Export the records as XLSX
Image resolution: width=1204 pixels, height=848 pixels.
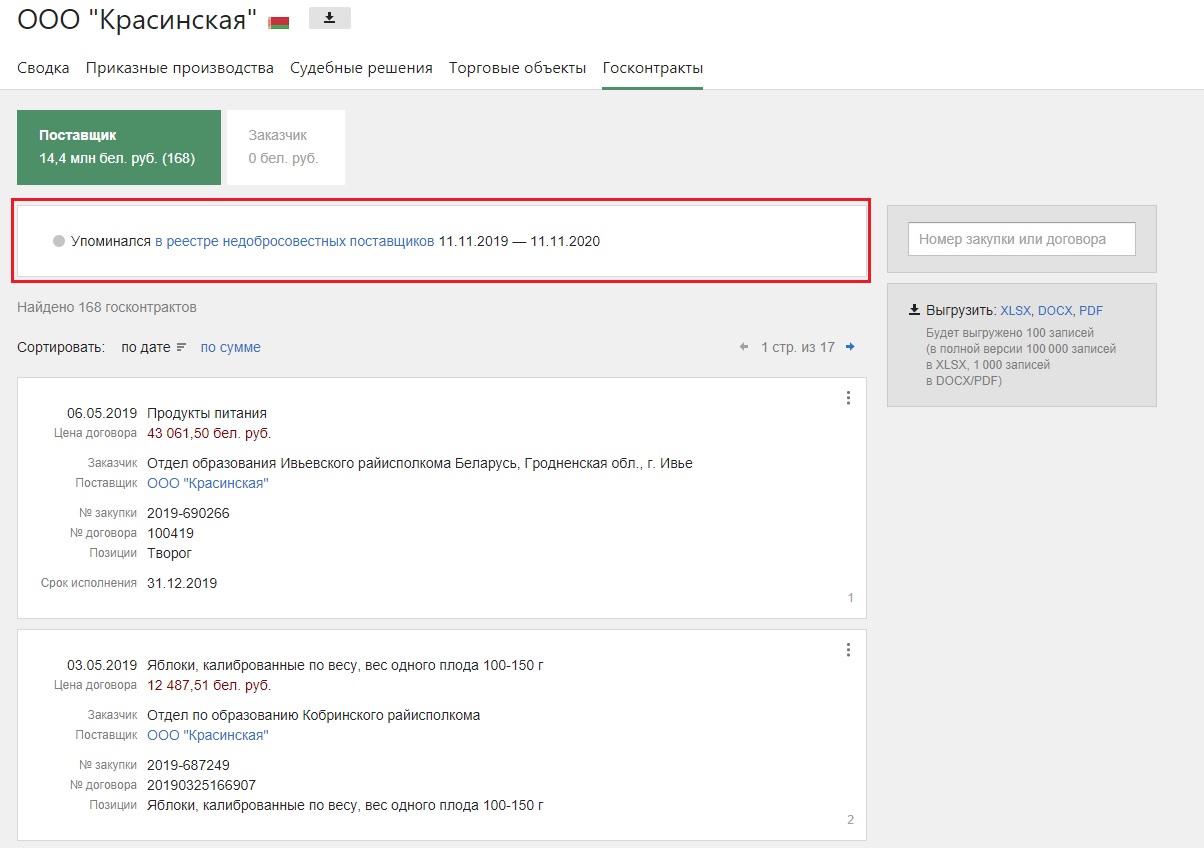1015,311
